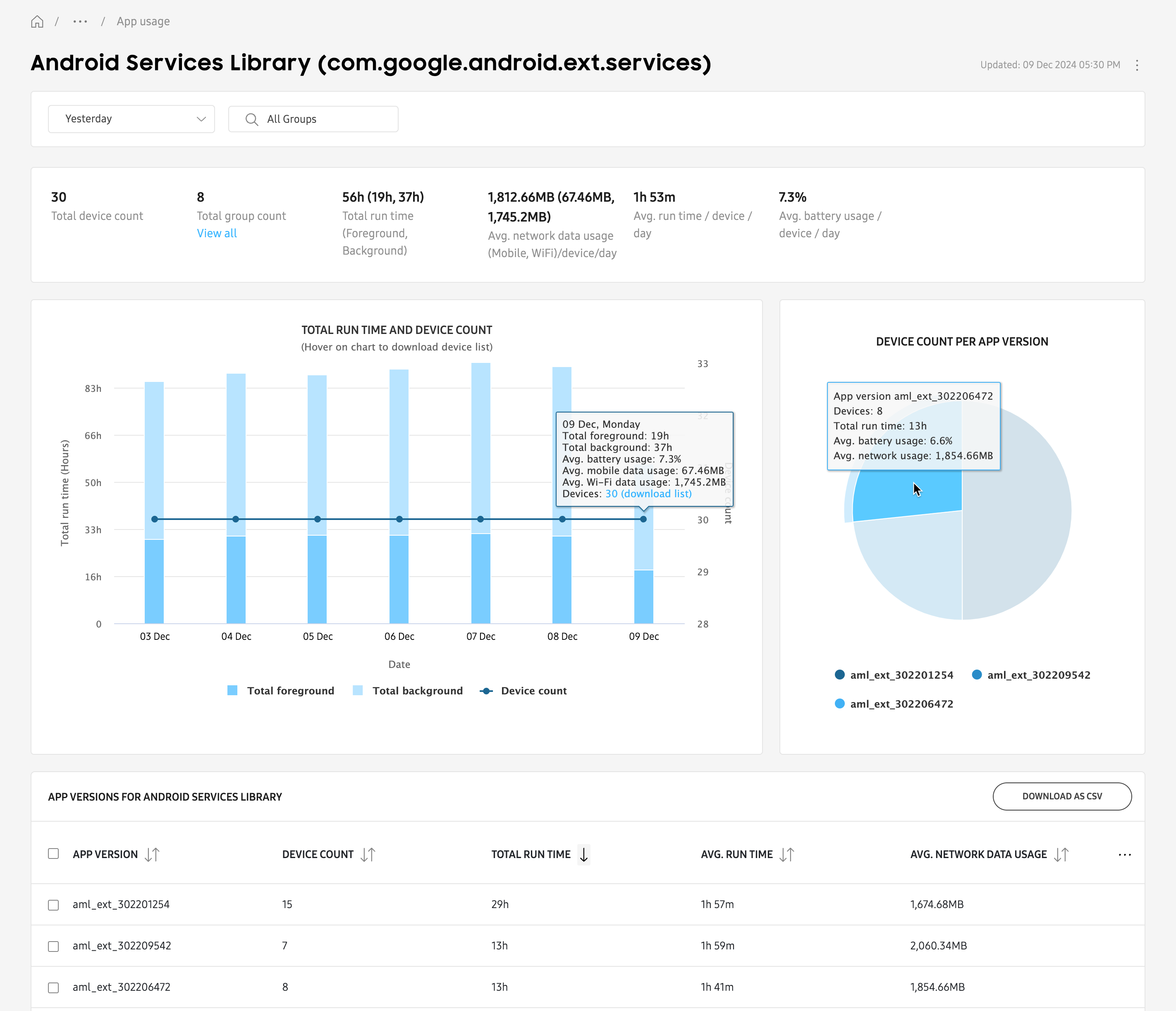Click the 09 Dec device count point

click(x=643, y=519)
